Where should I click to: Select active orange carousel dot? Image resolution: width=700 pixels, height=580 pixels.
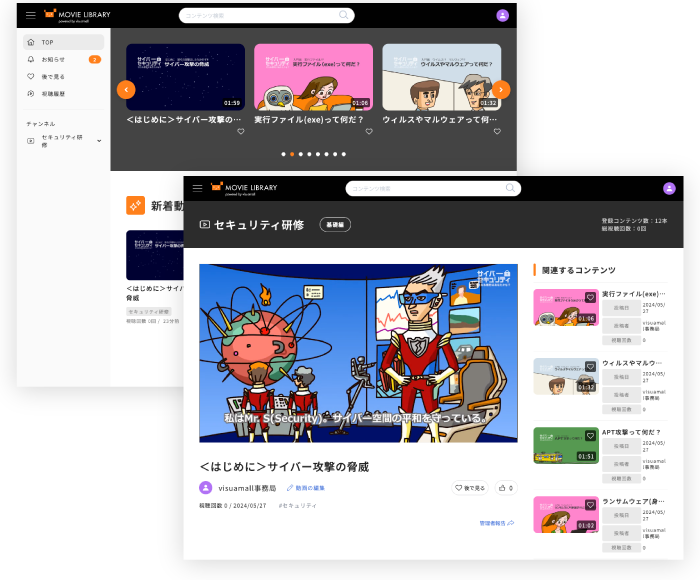(x=292, y=154)
